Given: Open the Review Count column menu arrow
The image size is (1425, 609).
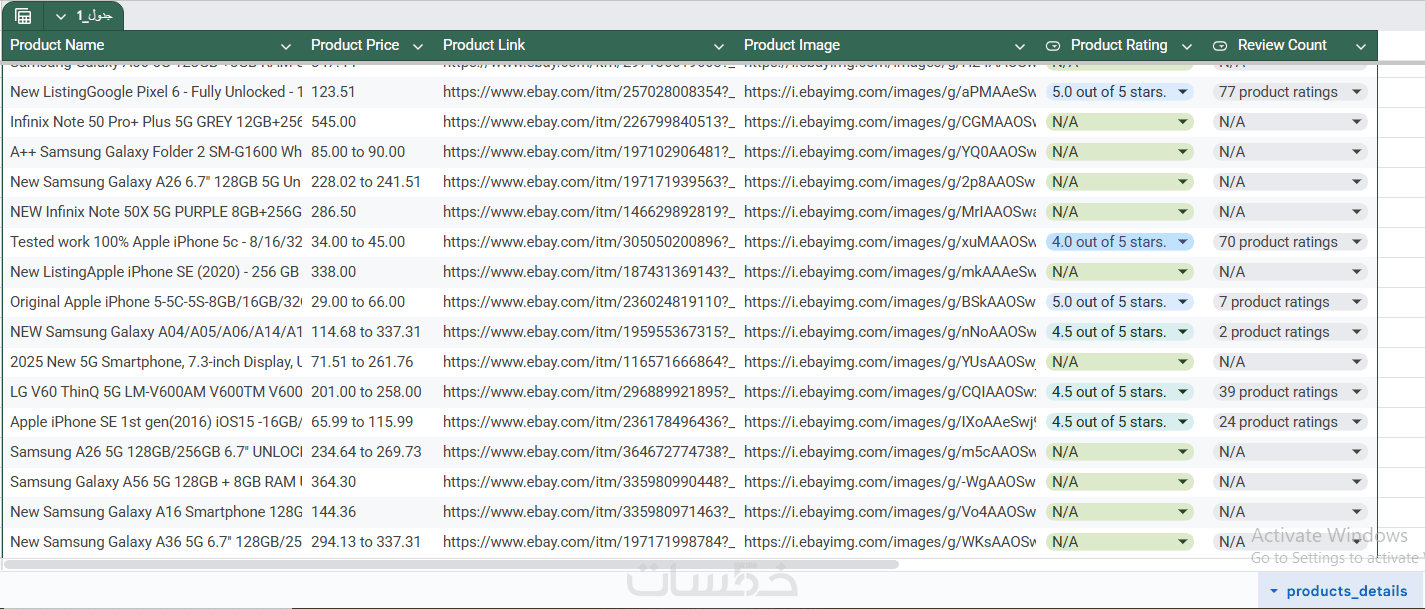Looking at the screenshot, I should [x=1361, y=46].
